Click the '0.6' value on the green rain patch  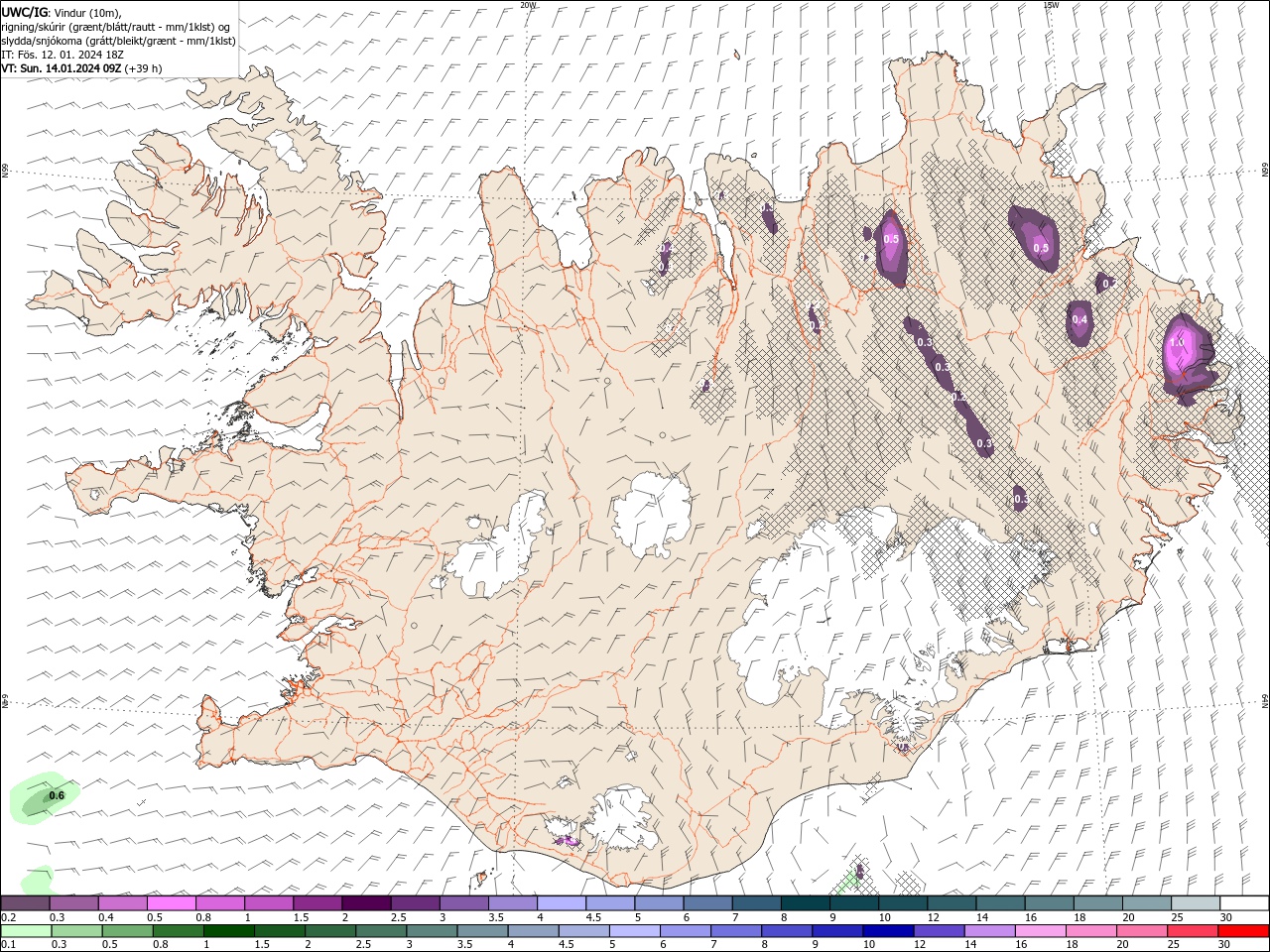[x=57, y=795]
